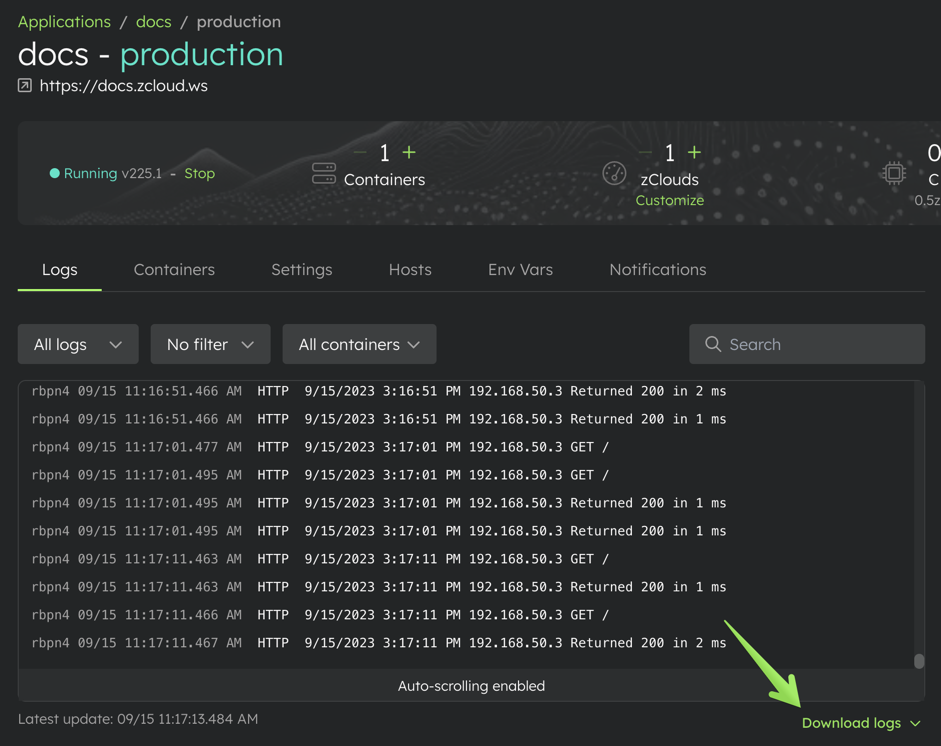This screenshot has height=746, width=941.
Task: Click Stop to halt the running application
Action: 199,173
